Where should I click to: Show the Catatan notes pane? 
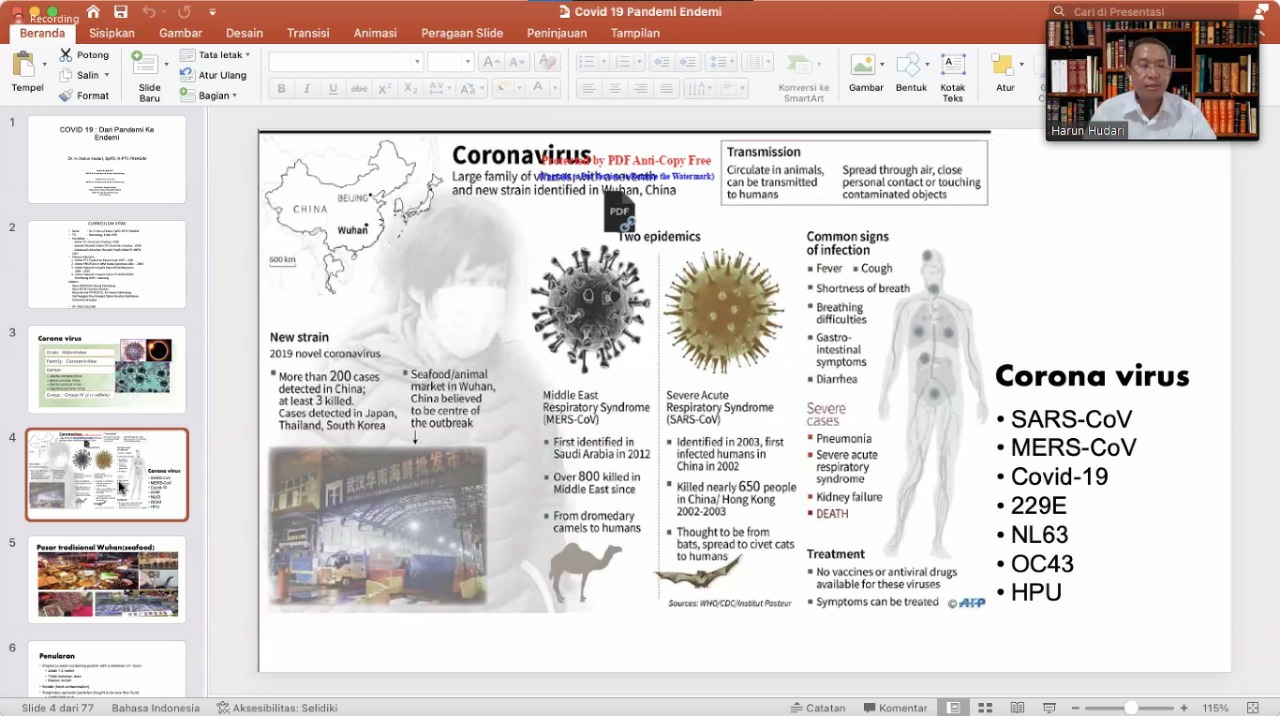click(817, 708)
